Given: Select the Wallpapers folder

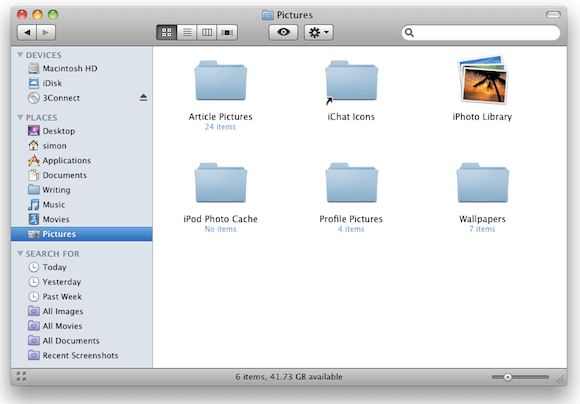Looking at the screenshot, I should point(482,183).
